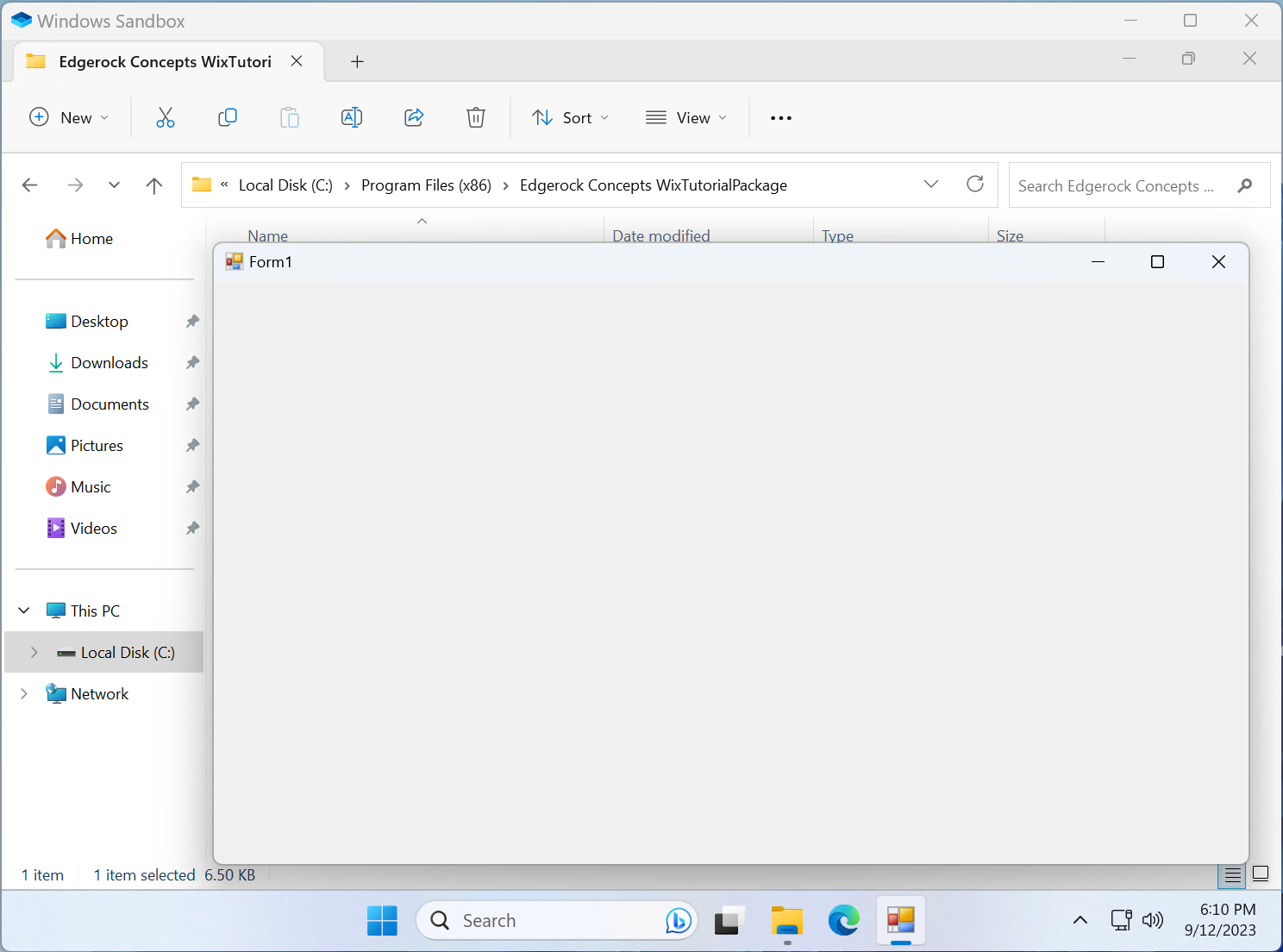The height and width of the screenshot is (952, 1283).
Task: Click the Delete icon in the toolbar
Action: (475, 117)
